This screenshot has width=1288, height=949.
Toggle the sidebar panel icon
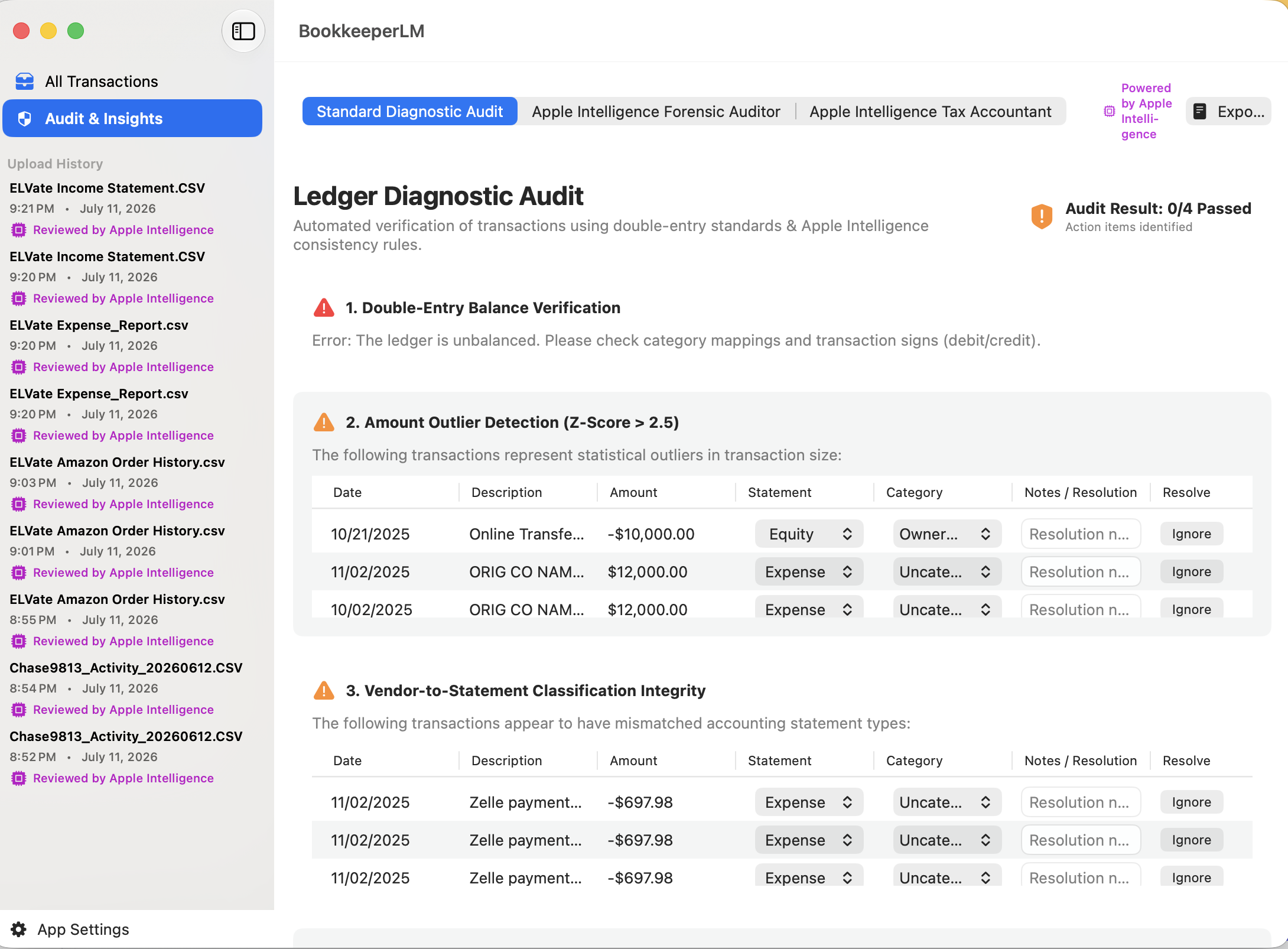click(243, 31)
